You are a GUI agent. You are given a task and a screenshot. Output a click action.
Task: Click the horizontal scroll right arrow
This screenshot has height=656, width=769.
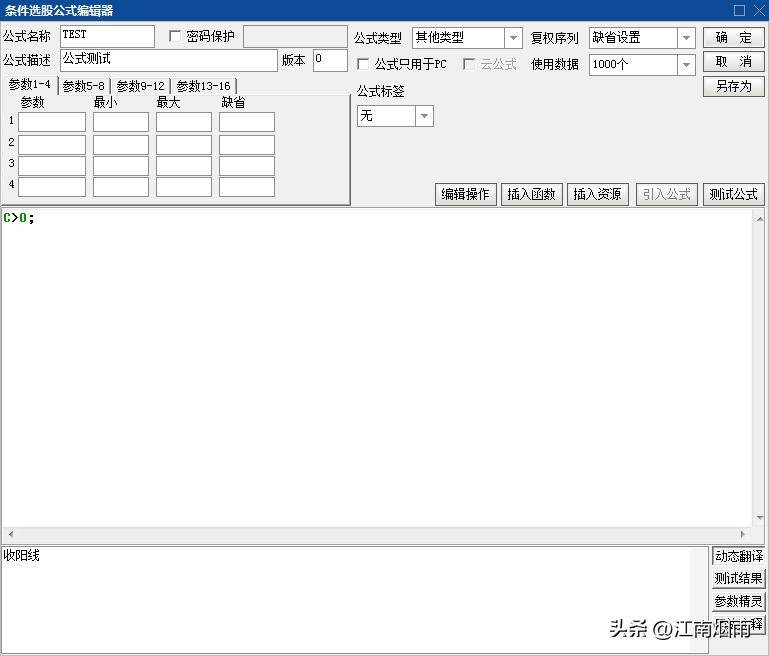click(x=743, y=534)
